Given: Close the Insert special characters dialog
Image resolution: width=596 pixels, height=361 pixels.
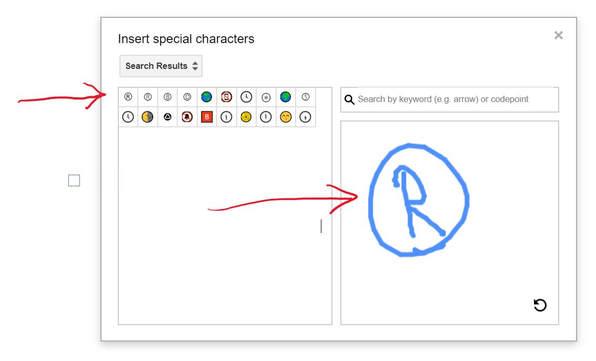Looking at the screenshot, I should tap(558, 35).
